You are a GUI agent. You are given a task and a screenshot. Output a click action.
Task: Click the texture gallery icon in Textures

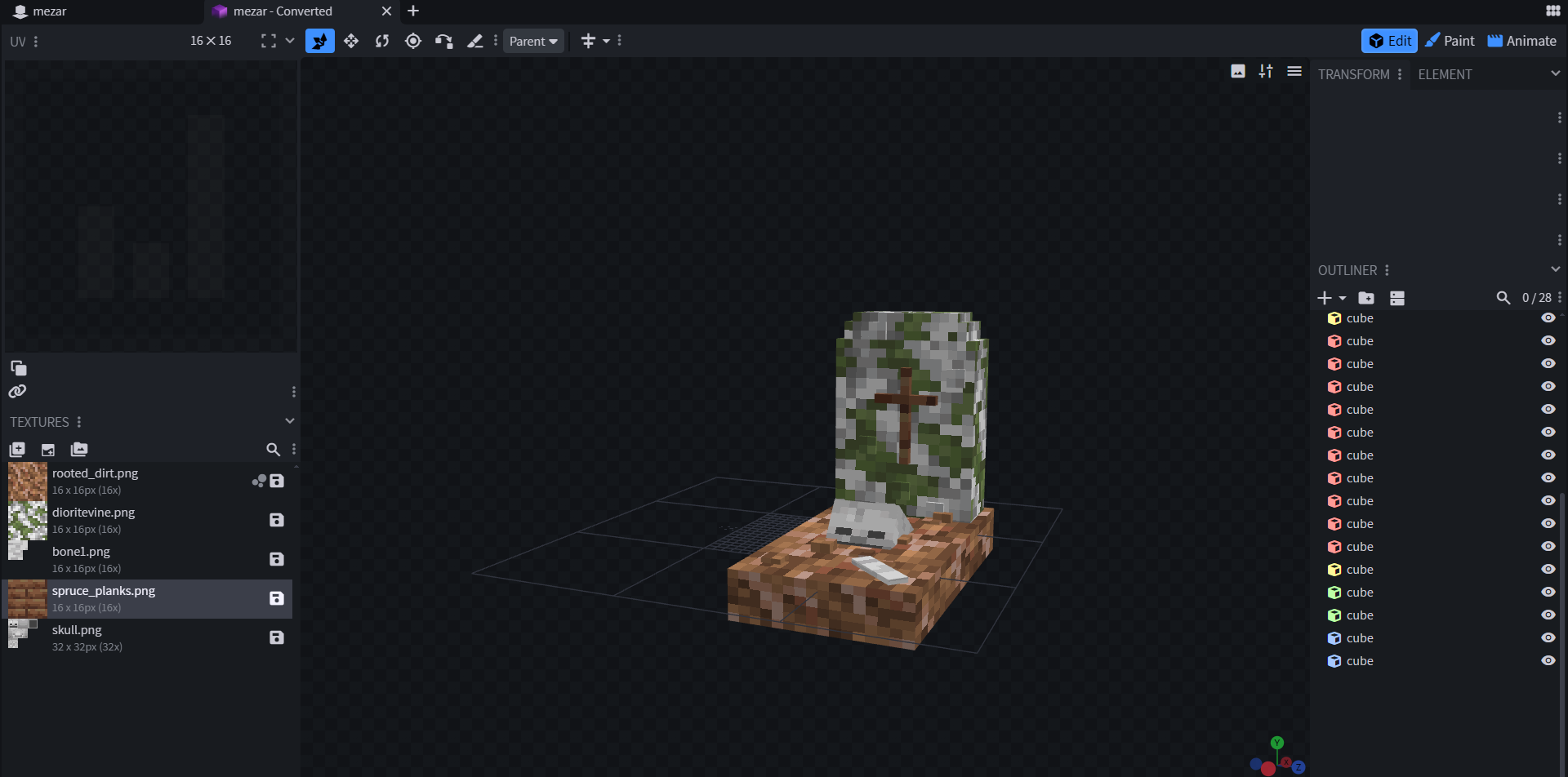(79, 449)
